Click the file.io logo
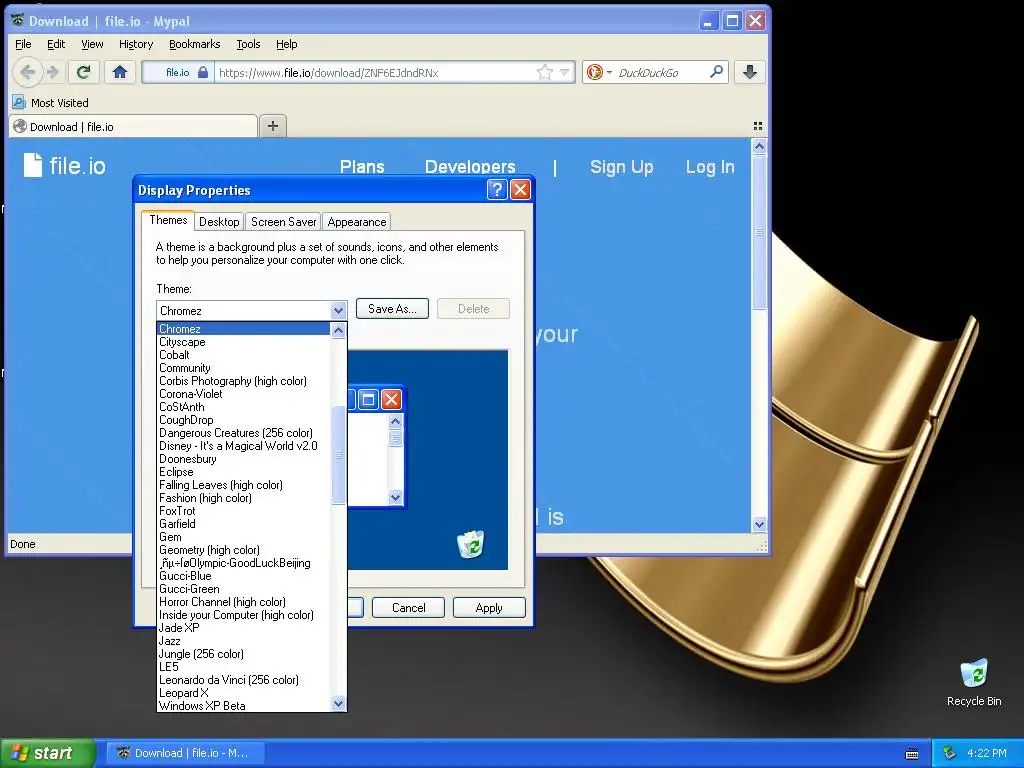 click(64, 165)
